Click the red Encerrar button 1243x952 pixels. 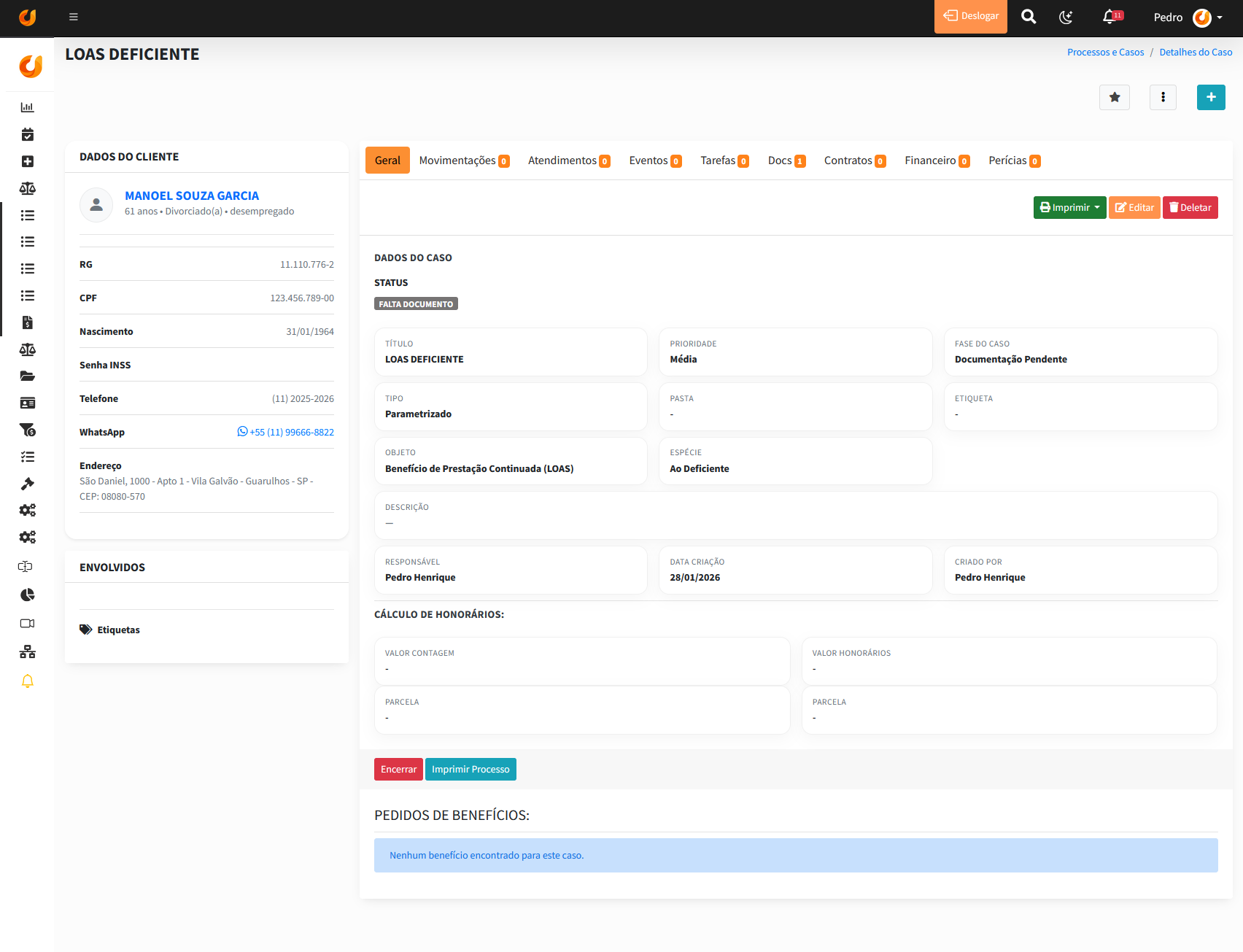coord(398,769)
